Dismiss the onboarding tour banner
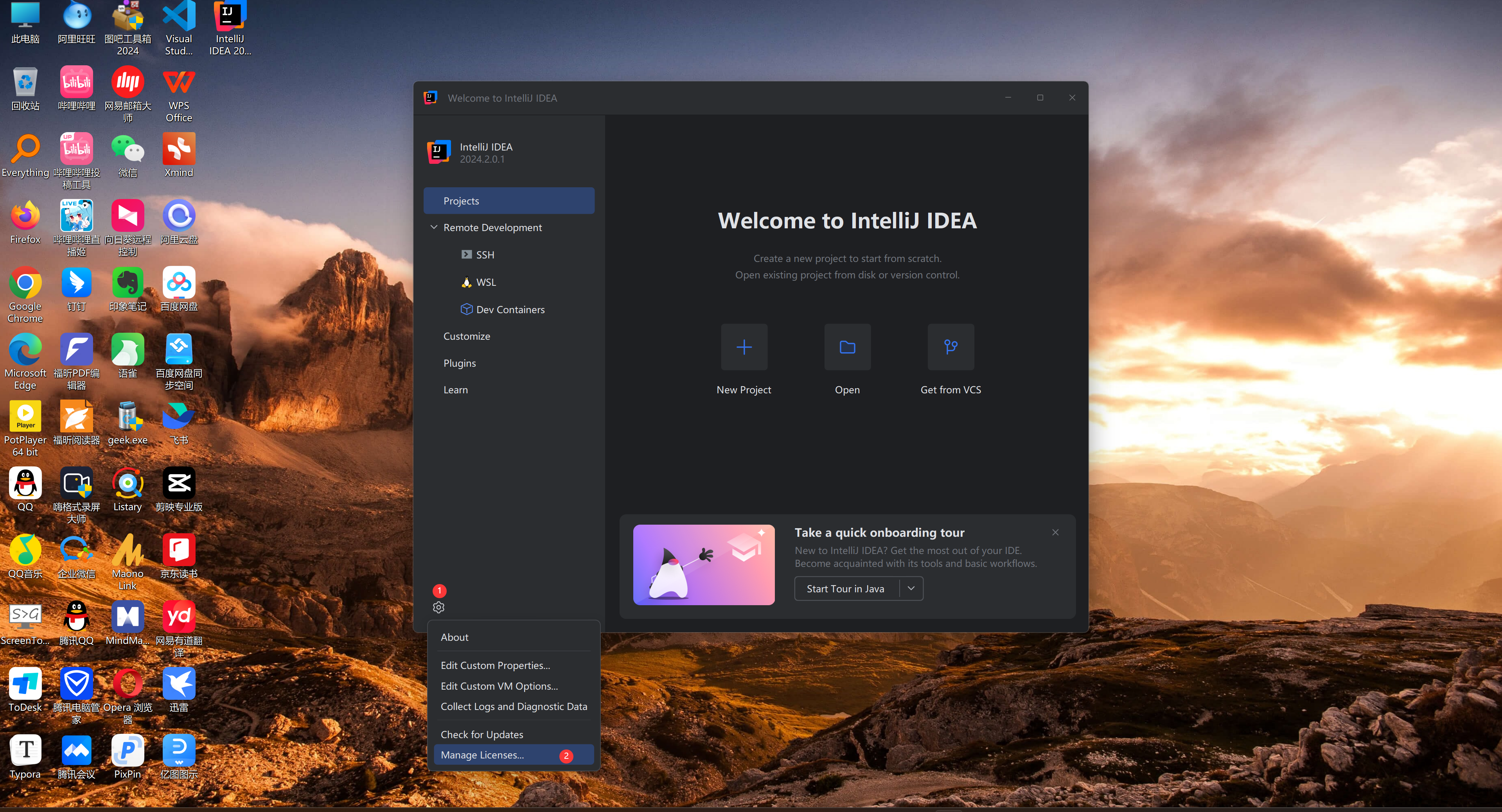This screenshot has width=1502, height=812. [x=1055, y=532]
